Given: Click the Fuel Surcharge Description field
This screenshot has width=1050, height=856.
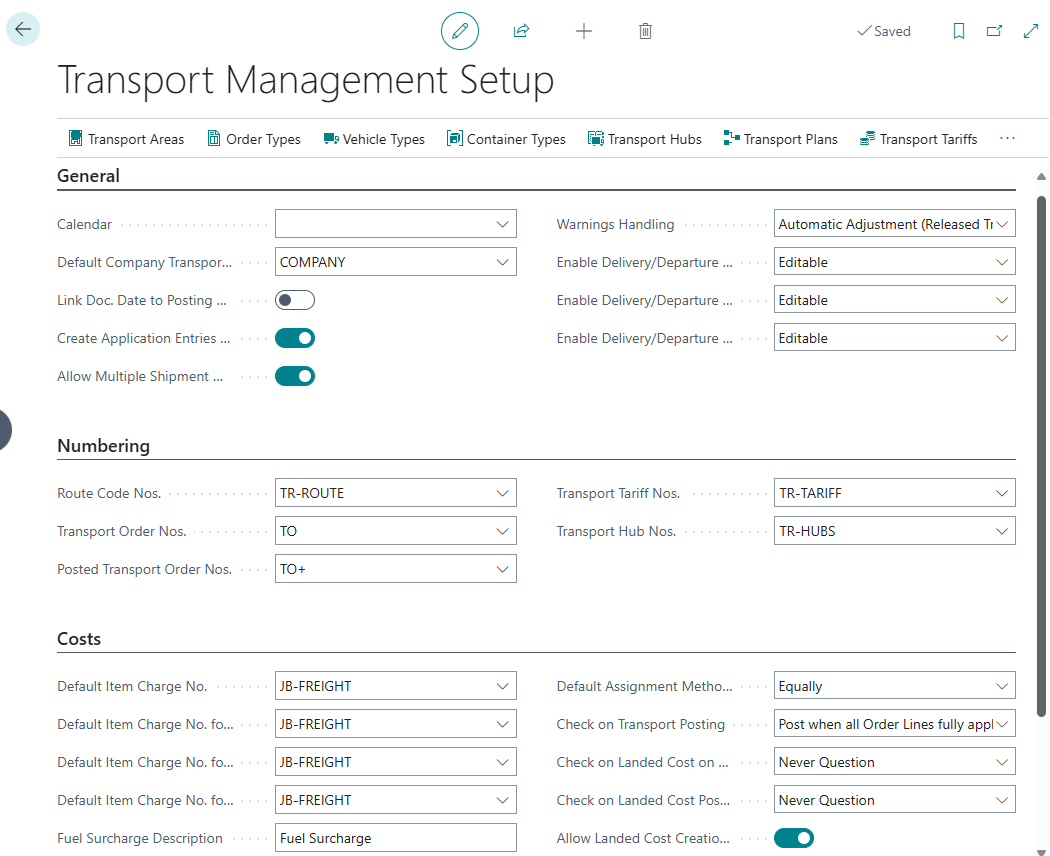Looking at the screenshot, I should tap(395, 838).
